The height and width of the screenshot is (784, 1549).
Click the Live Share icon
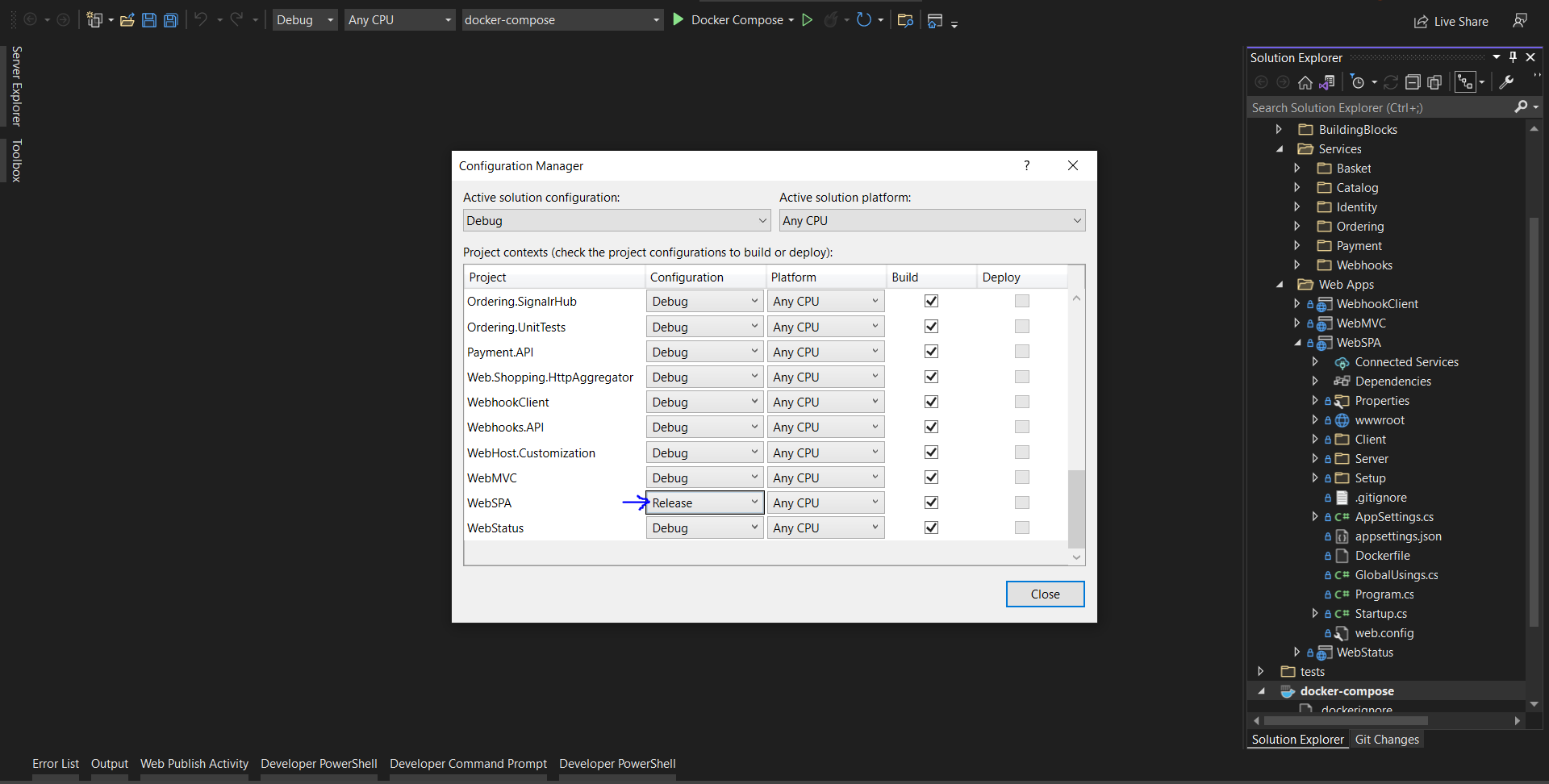[x=1421, y=22]
